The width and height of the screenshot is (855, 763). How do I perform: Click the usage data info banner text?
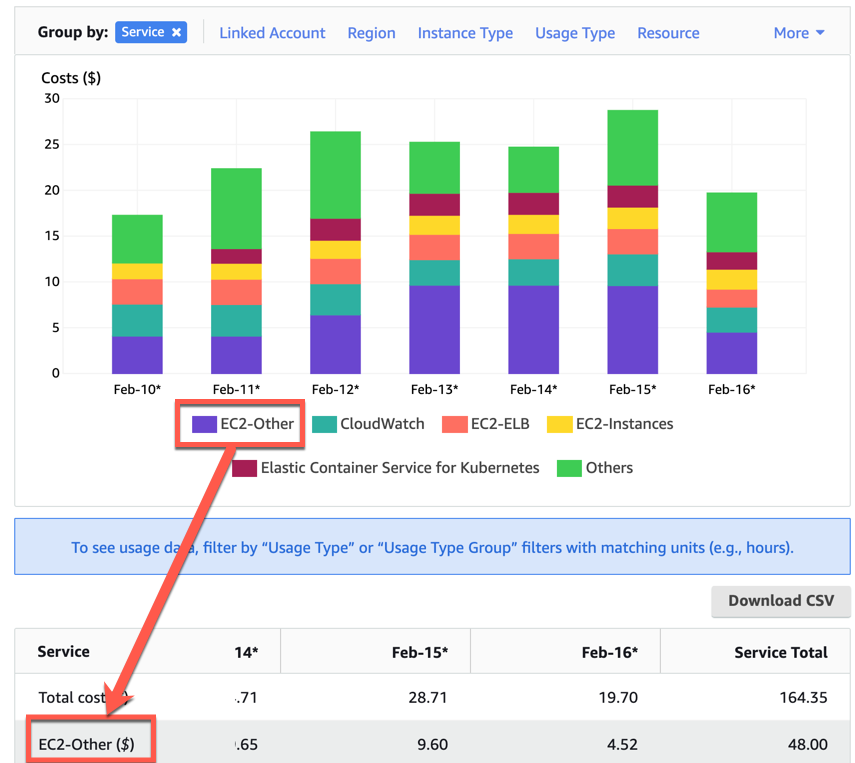pos(432,548)
